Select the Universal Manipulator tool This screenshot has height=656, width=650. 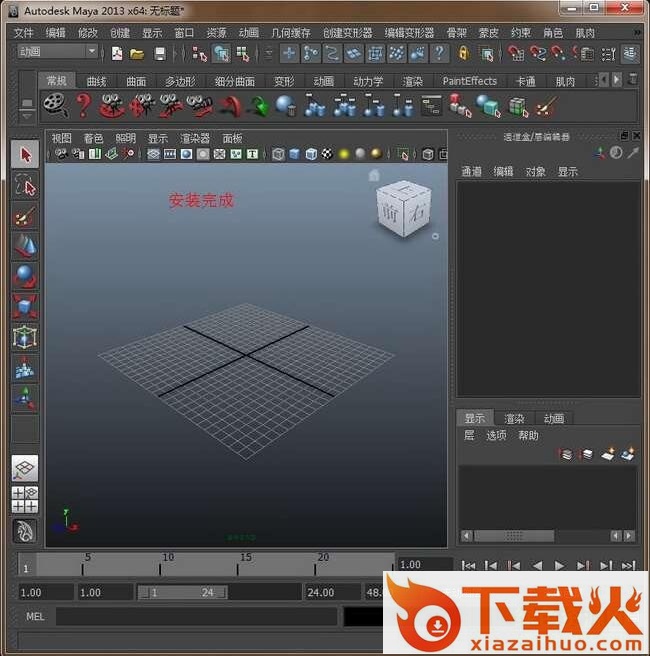point(25,337)
